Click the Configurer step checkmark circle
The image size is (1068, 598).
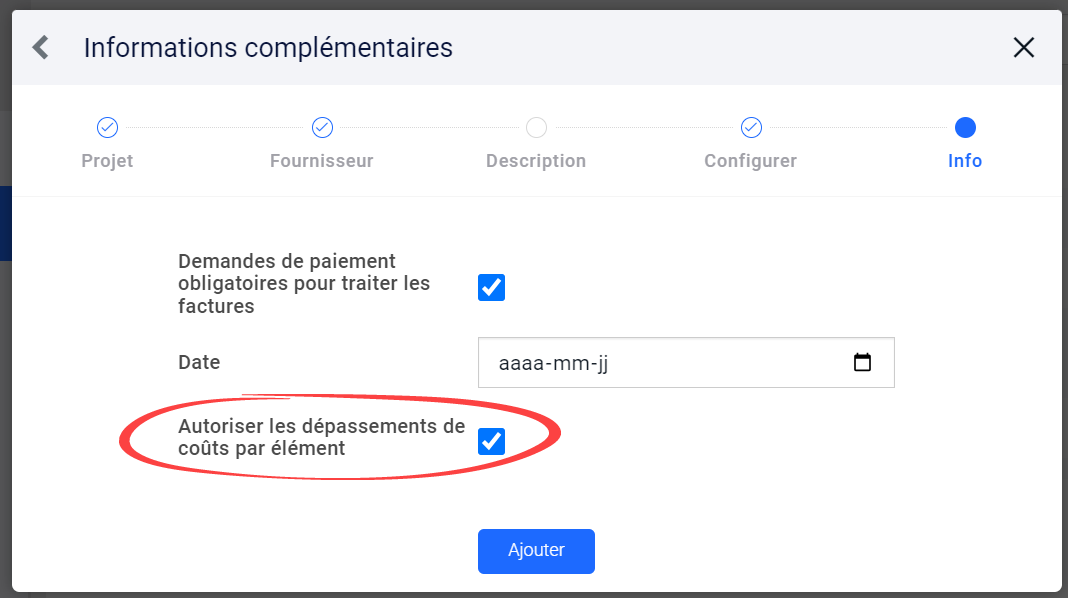click(x=751, y=127)
